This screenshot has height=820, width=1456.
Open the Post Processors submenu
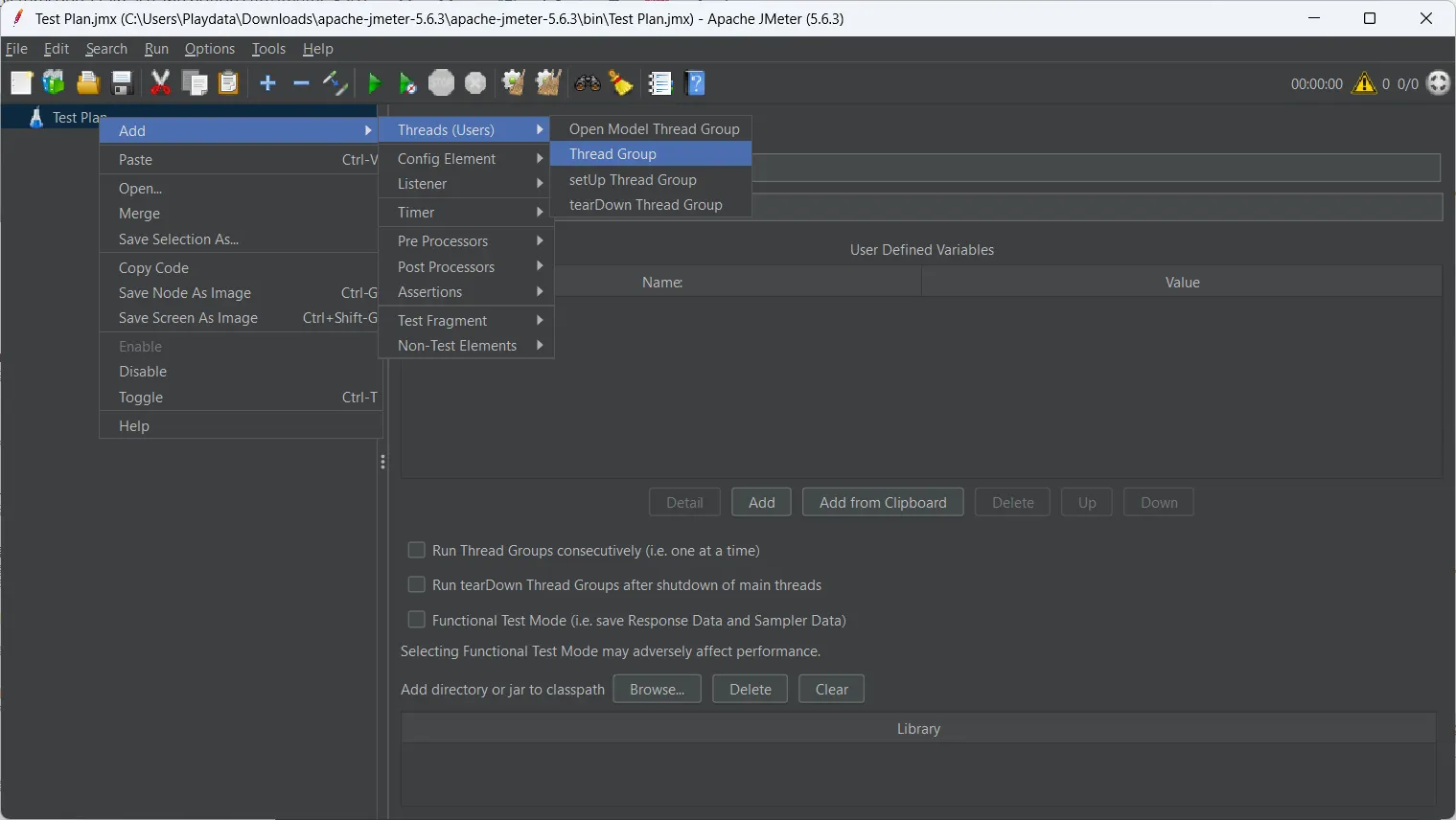(465, 267)
